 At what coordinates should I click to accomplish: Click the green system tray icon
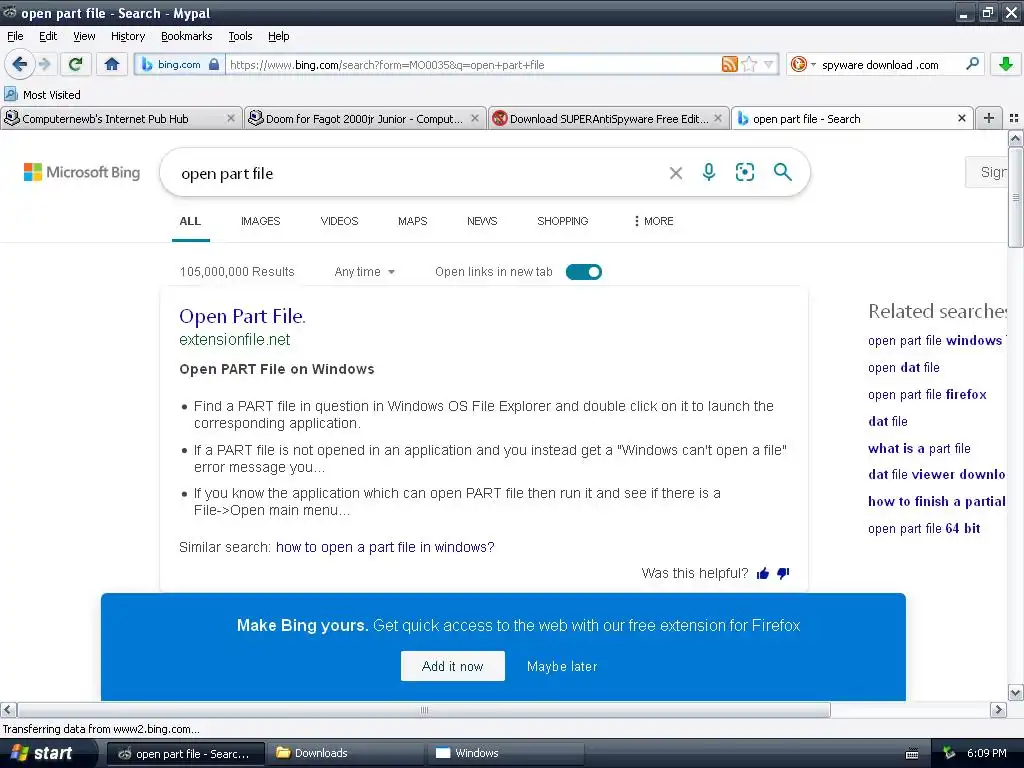[x=949, y=754]
